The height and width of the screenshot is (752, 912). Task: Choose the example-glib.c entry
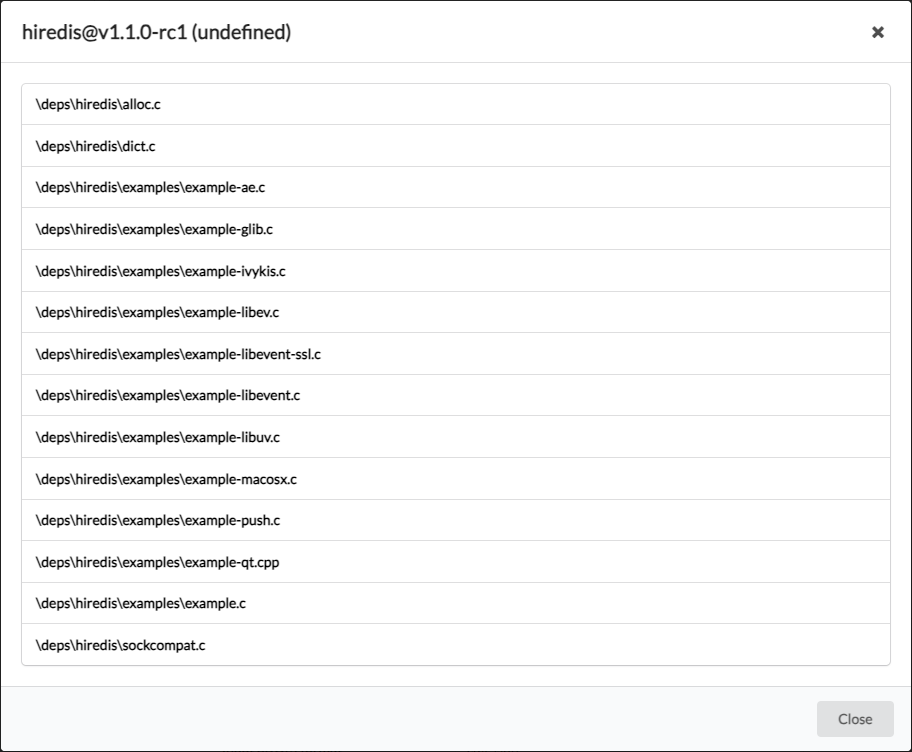tap(154, 229)
